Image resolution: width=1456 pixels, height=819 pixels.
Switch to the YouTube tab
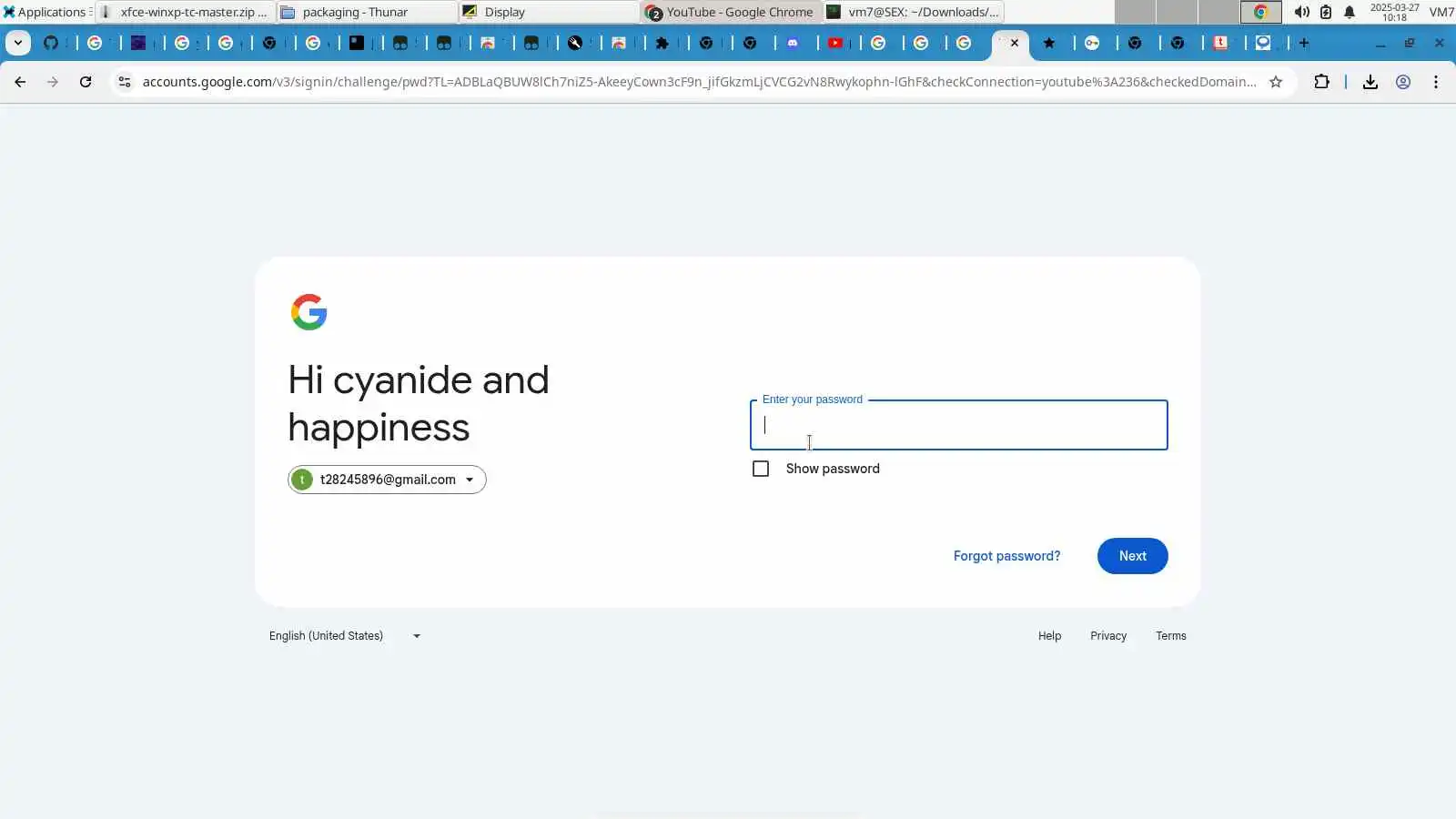pos(835,43)
